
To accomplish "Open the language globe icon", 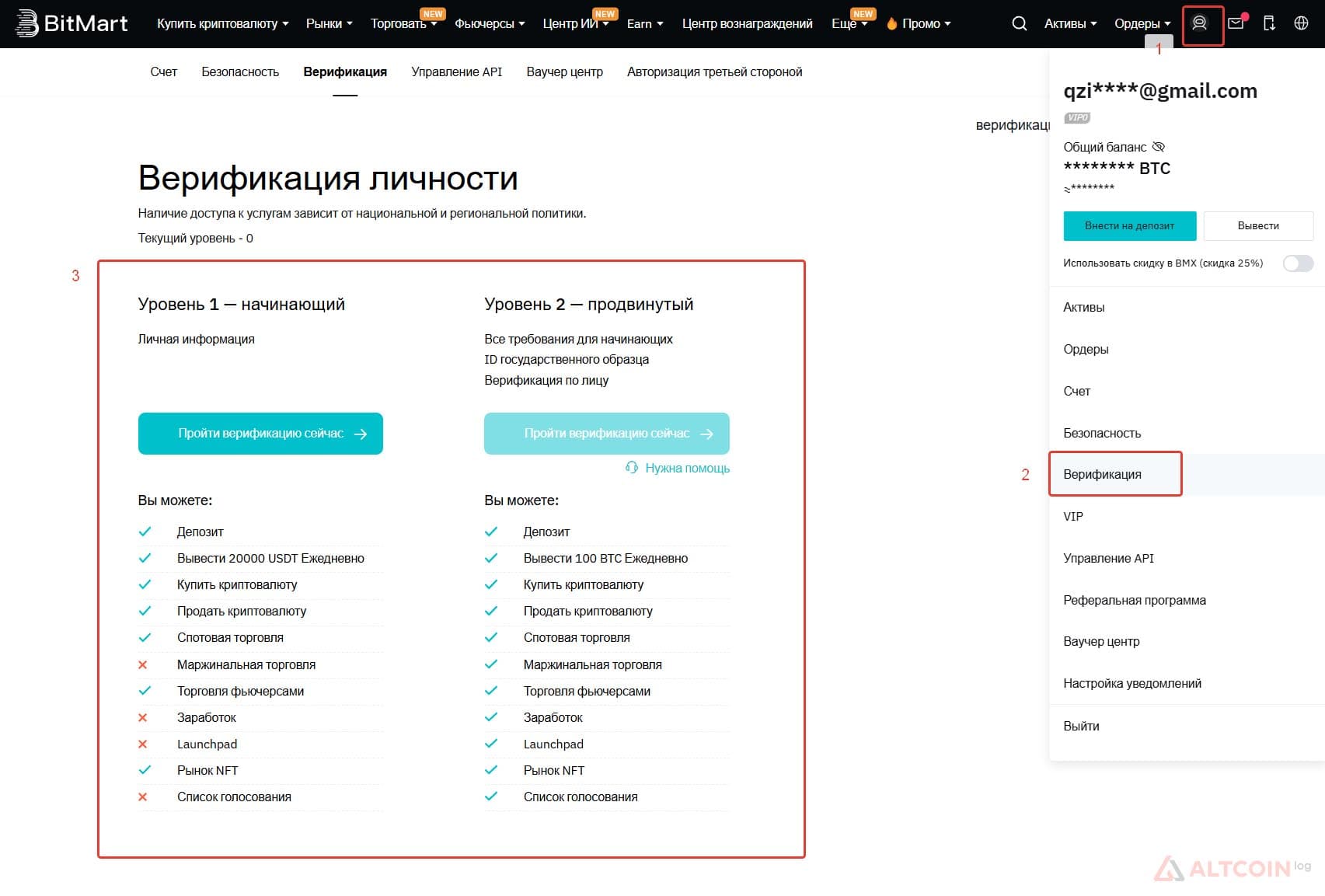I will pyautogui.click(x=1301, y=23).
